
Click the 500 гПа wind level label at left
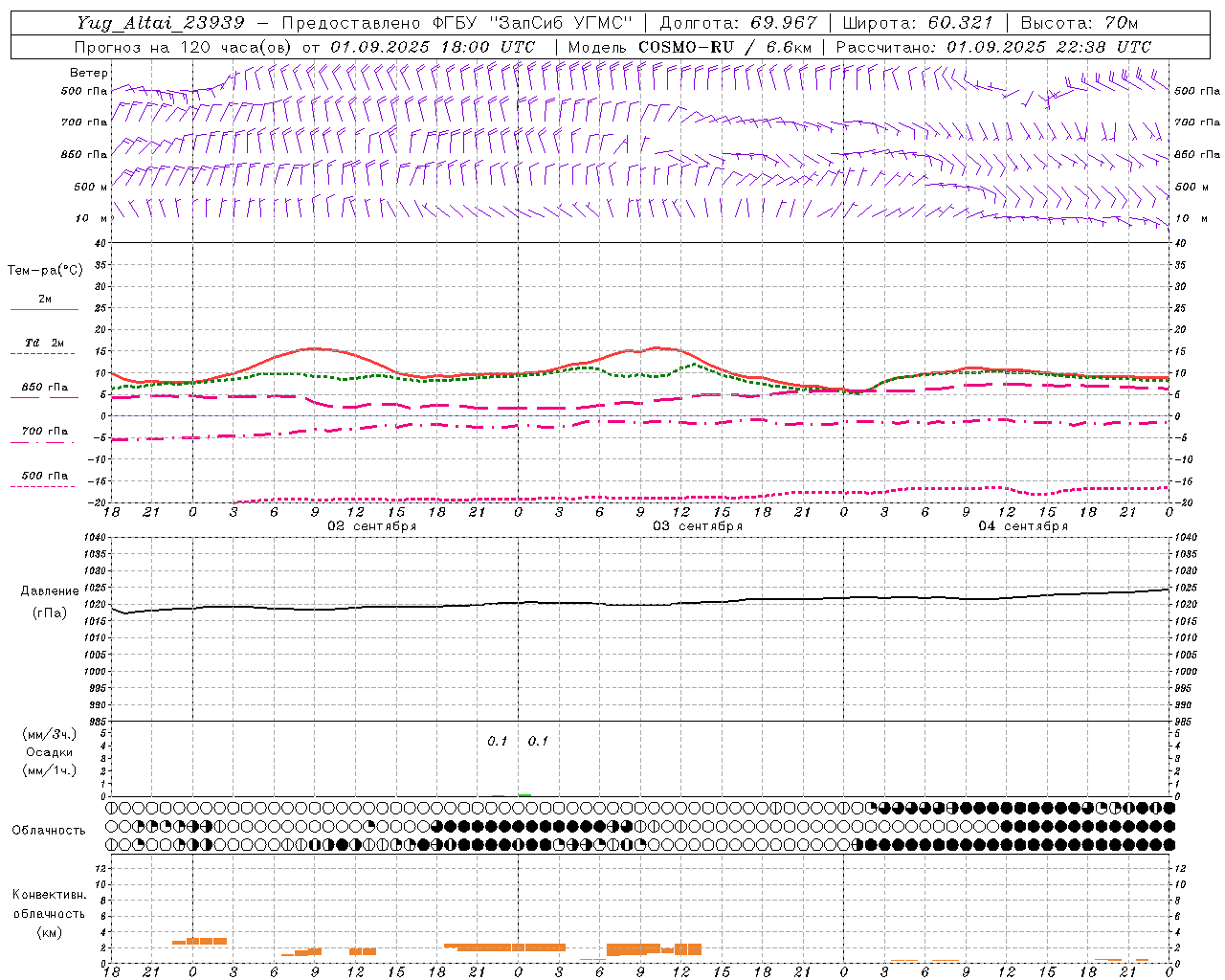tap(84, 91)
